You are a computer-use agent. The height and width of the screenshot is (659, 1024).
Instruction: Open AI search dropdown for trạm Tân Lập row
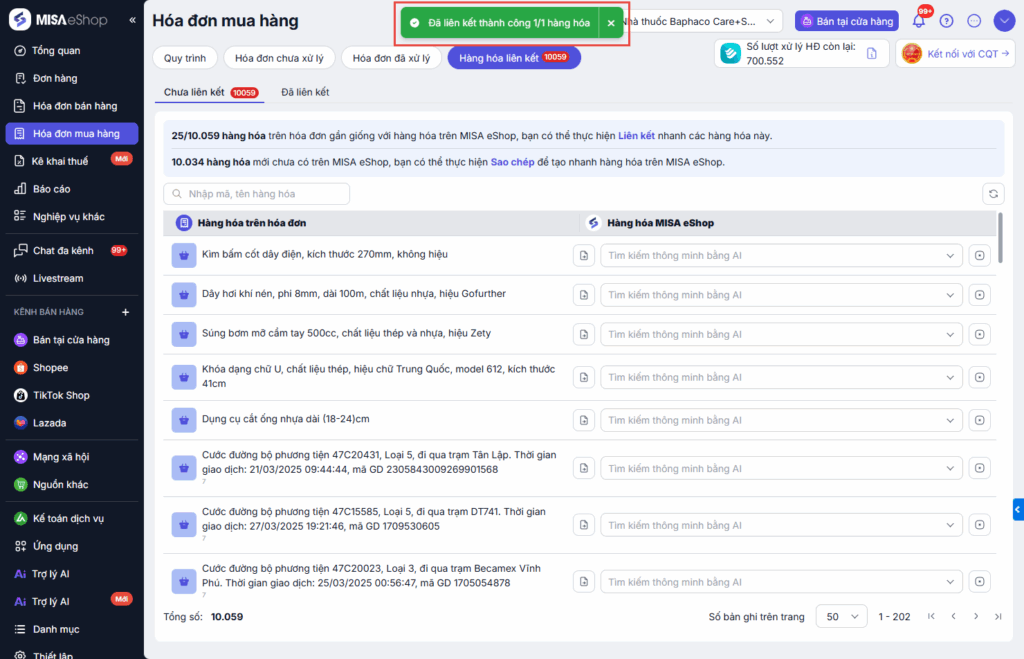point(781,468)
